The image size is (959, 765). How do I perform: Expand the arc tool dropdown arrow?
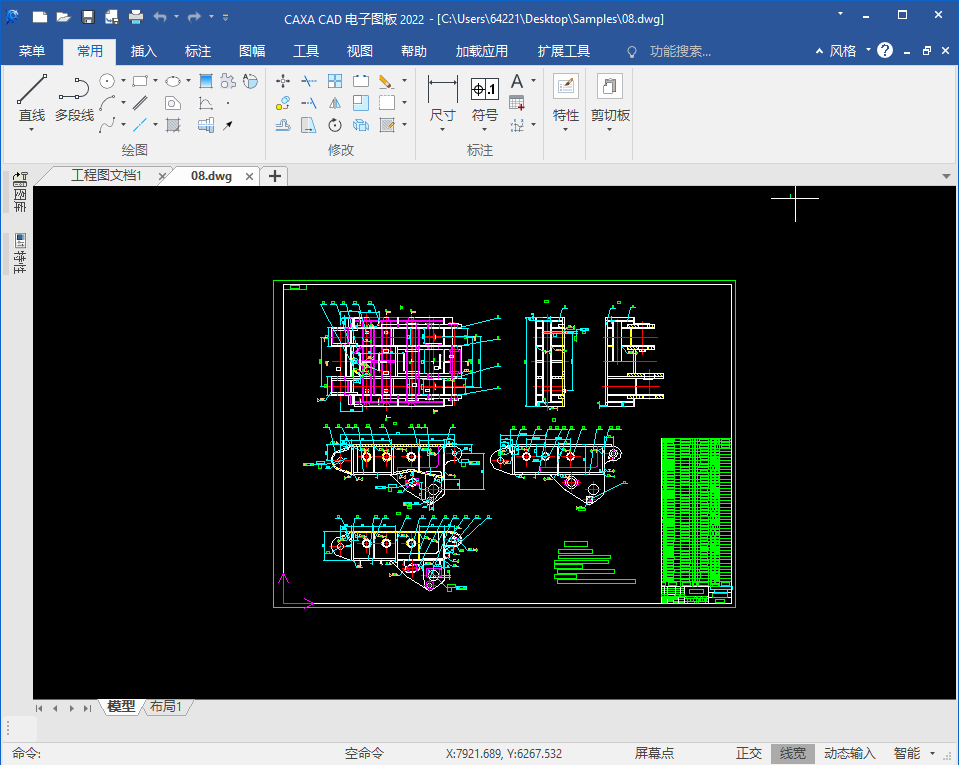click(124, 103)
